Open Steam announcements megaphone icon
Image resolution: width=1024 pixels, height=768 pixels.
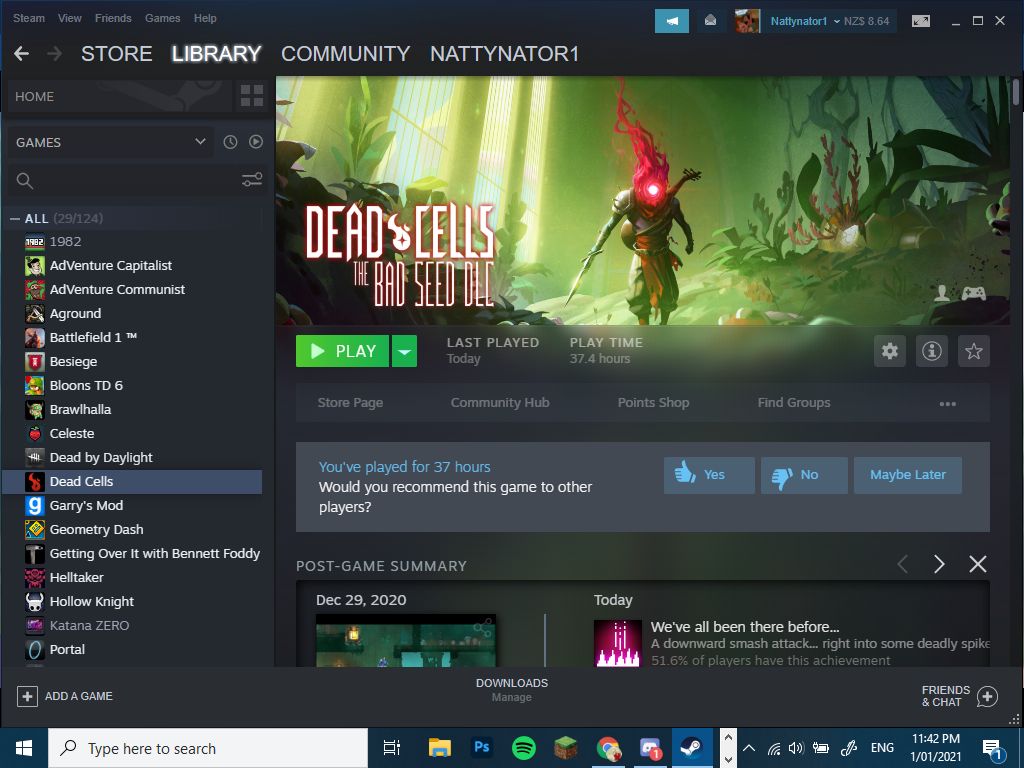671,21
